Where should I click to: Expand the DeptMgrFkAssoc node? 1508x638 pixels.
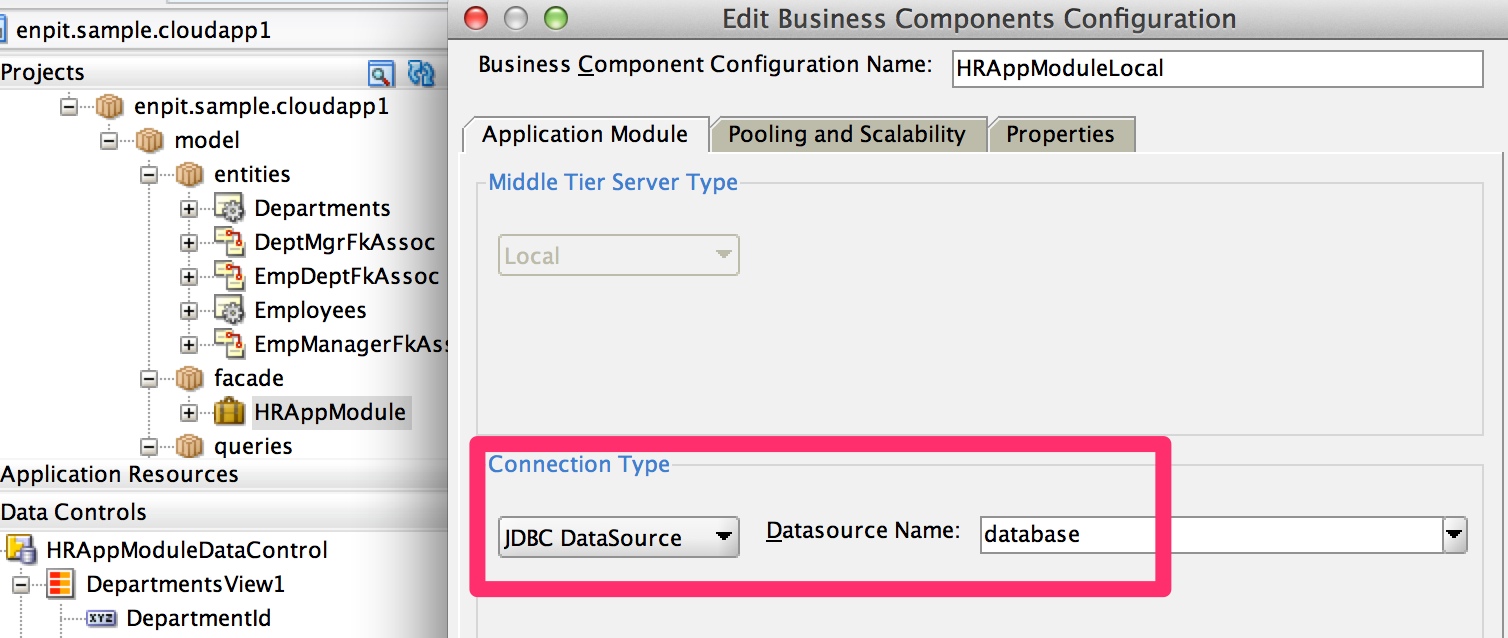[x=188, y=243]
